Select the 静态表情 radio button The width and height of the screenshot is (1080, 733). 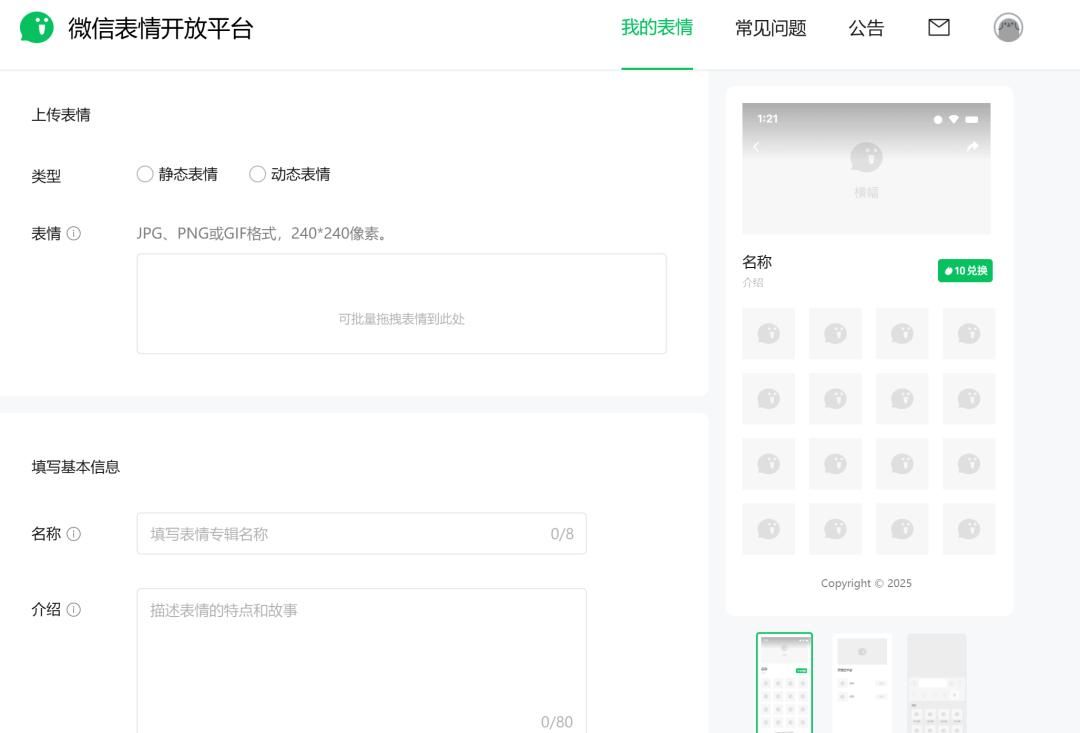click(144, 174)
